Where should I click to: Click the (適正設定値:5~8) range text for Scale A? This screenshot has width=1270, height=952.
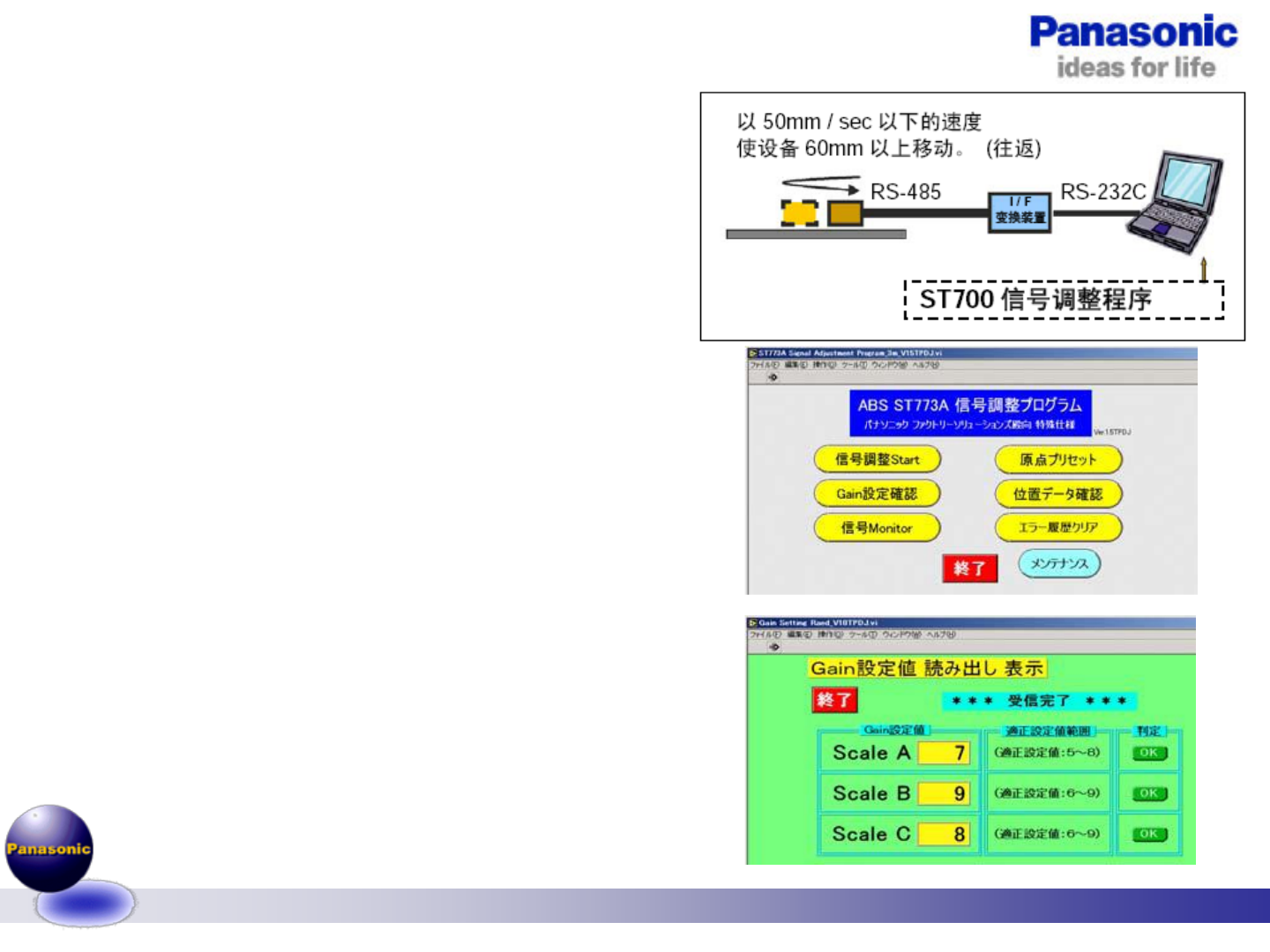1047,752
